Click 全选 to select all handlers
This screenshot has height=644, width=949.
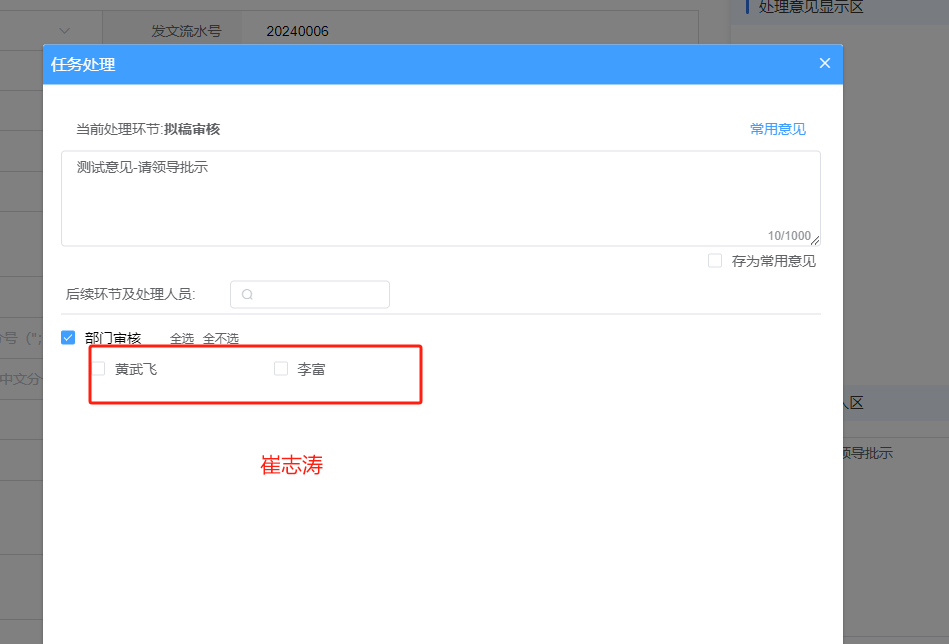[182, 338]
